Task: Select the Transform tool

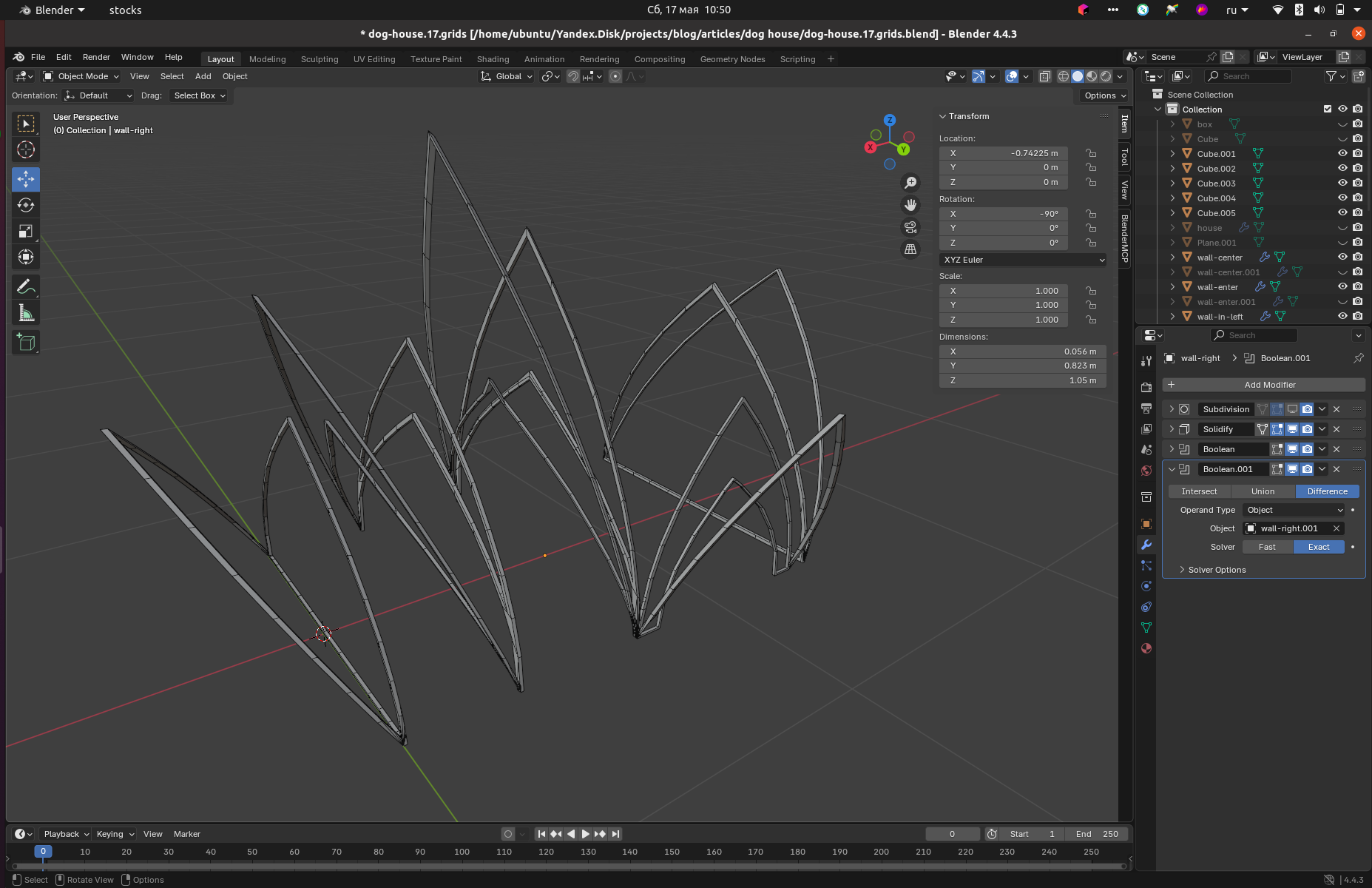Action: point(26,257)
